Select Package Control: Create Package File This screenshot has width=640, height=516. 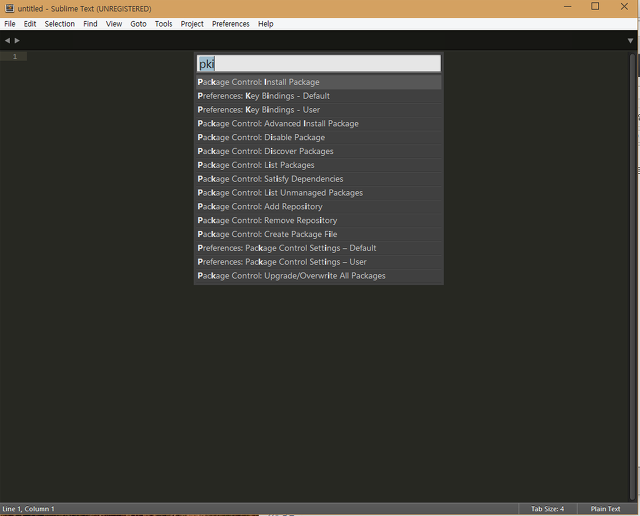319,235
